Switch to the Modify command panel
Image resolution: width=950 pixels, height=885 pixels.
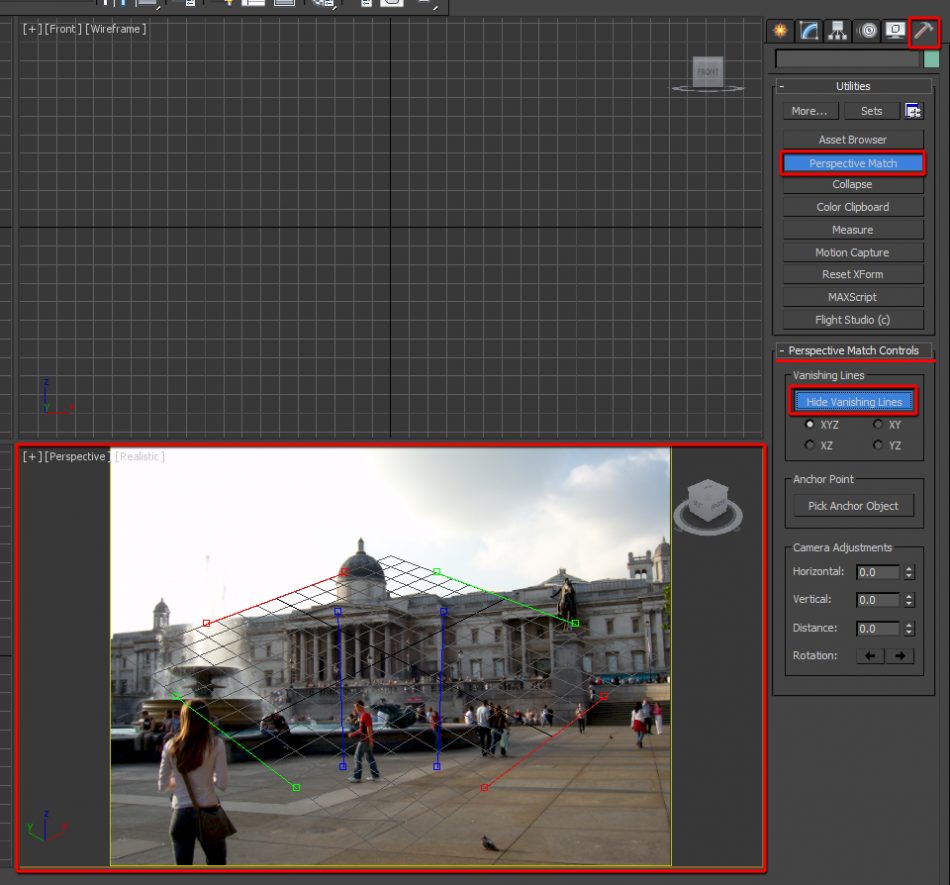coord(808,30)
